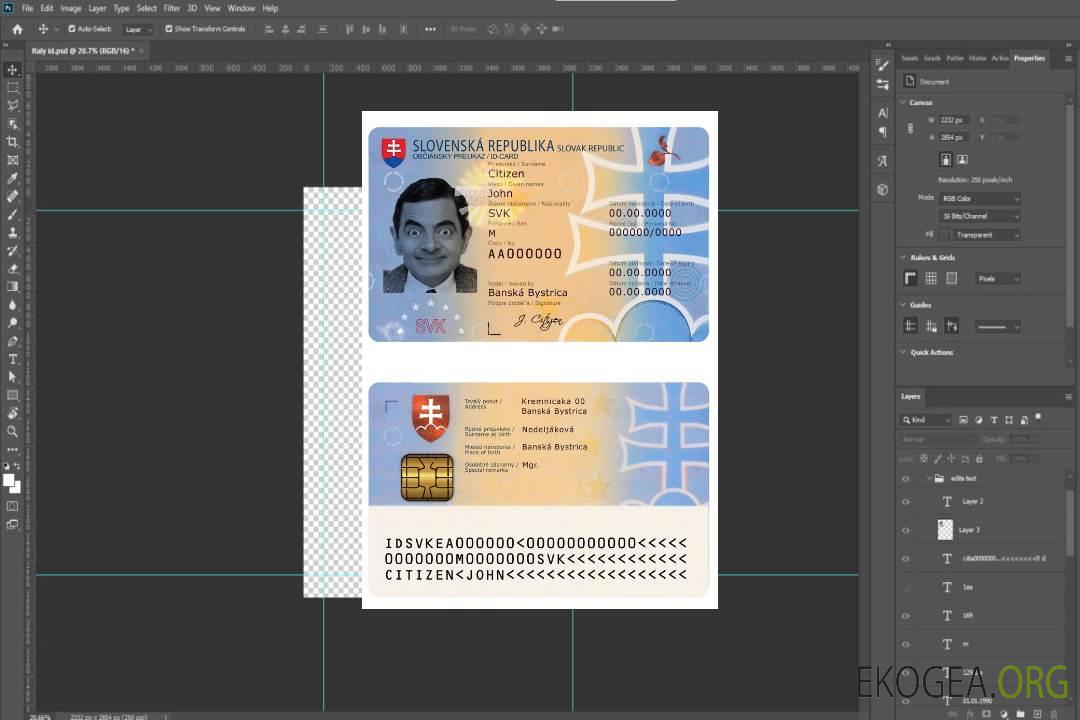Set portrait canvas orientation
The height and width of the screenshot is (720, 1080).
946,160
